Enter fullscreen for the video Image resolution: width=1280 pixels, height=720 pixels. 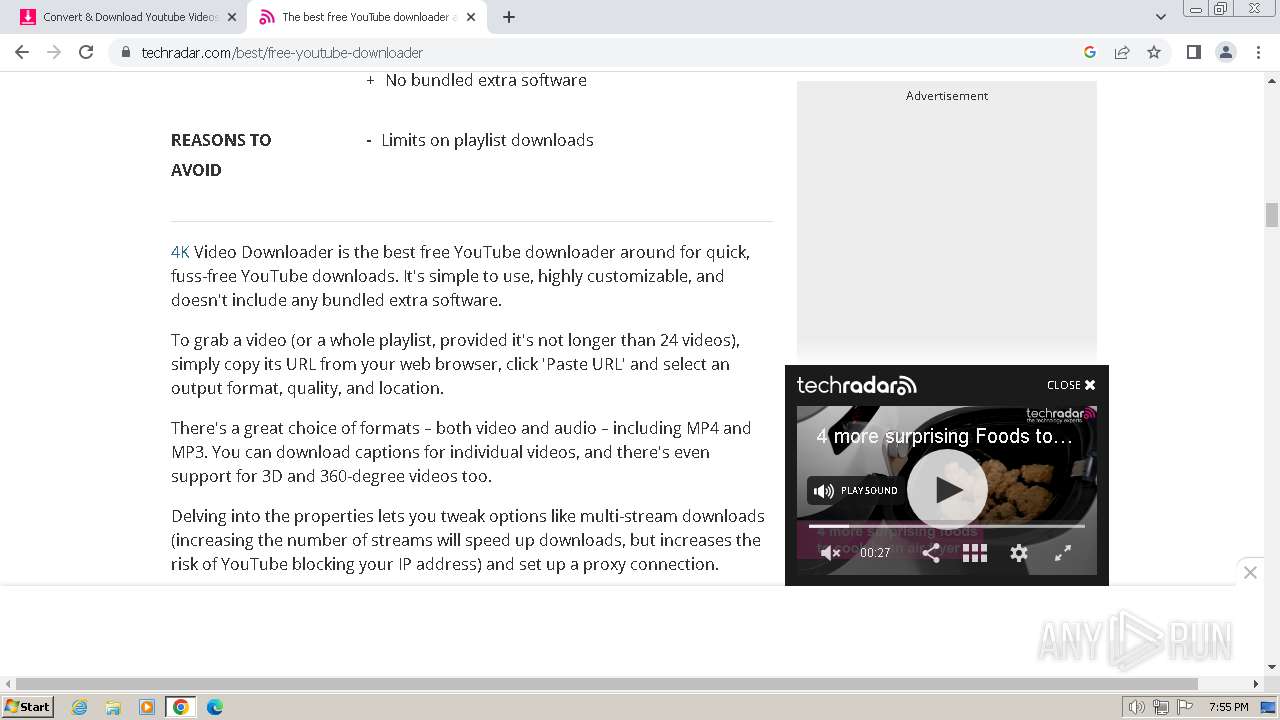1063,553
